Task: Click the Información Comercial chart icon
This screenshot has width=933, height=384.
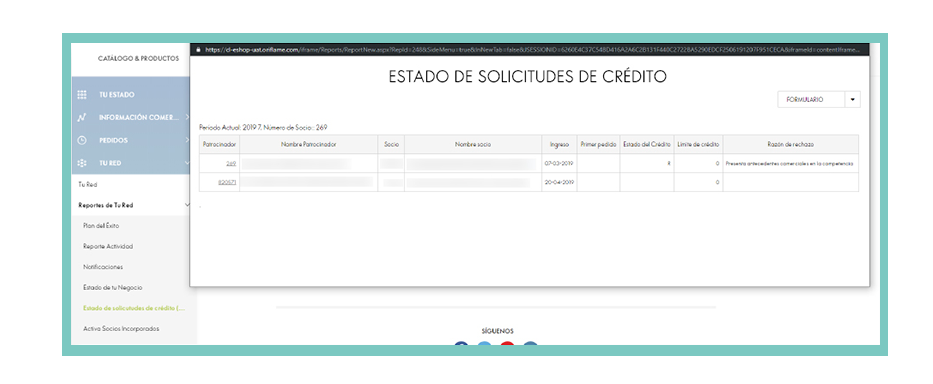Action: click(82, 117)
